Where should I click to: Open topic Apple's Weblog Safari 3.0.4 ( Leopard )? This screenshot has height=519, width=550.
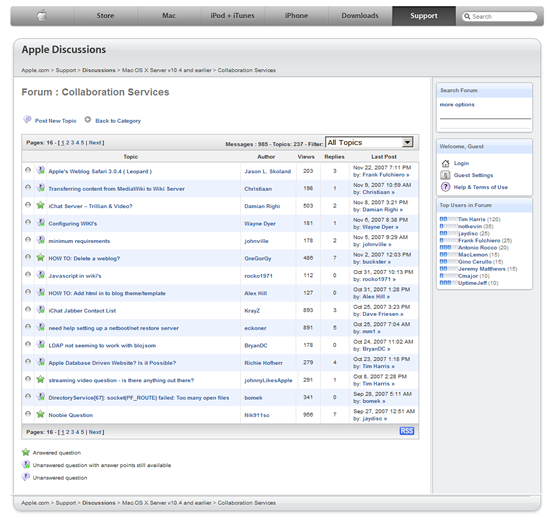(100, 171)
